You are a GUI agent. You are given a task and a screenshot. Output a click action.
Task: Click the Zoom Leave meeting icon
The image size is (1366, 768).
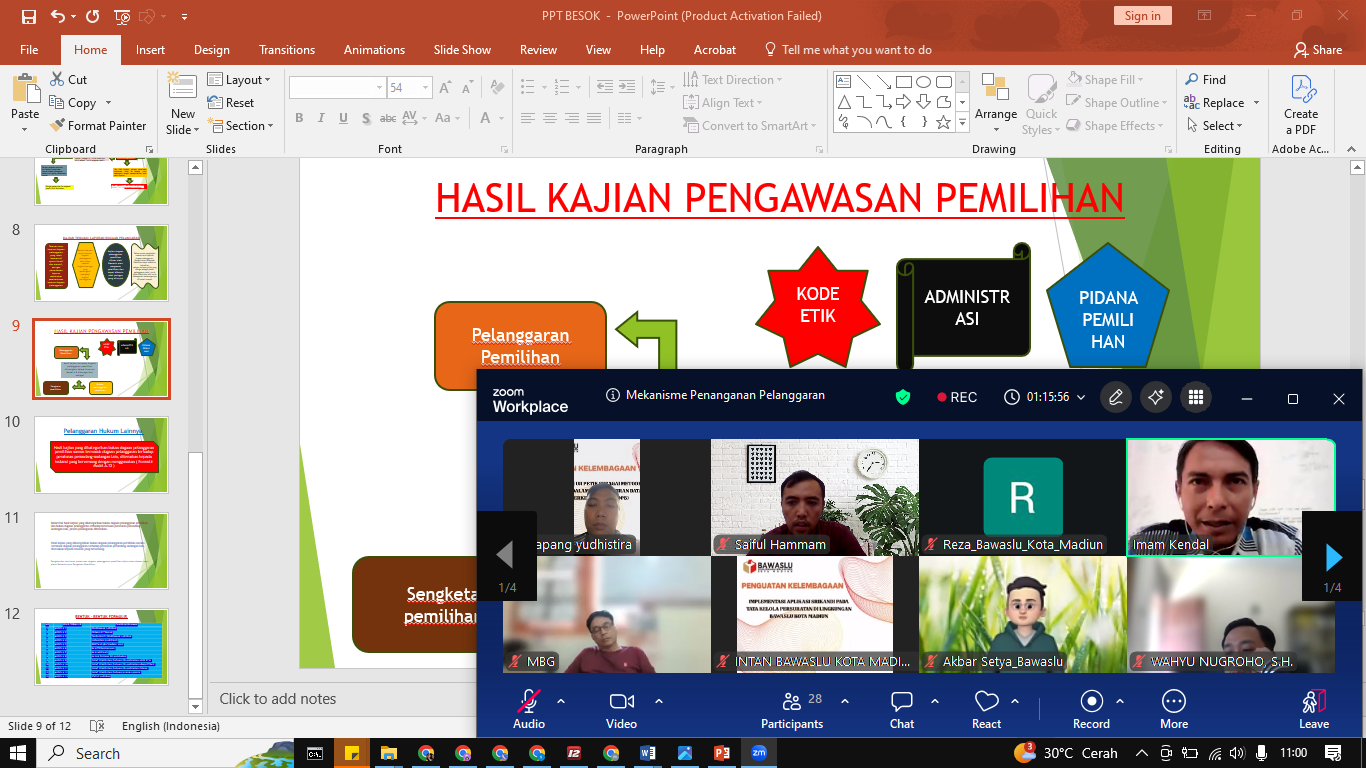(1314, 709)
